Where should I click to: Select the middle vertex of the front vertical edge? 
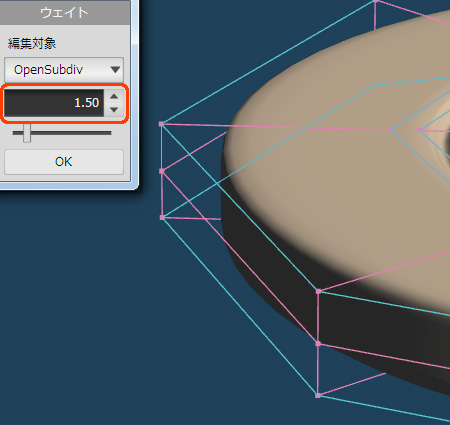tap(318, 343)
